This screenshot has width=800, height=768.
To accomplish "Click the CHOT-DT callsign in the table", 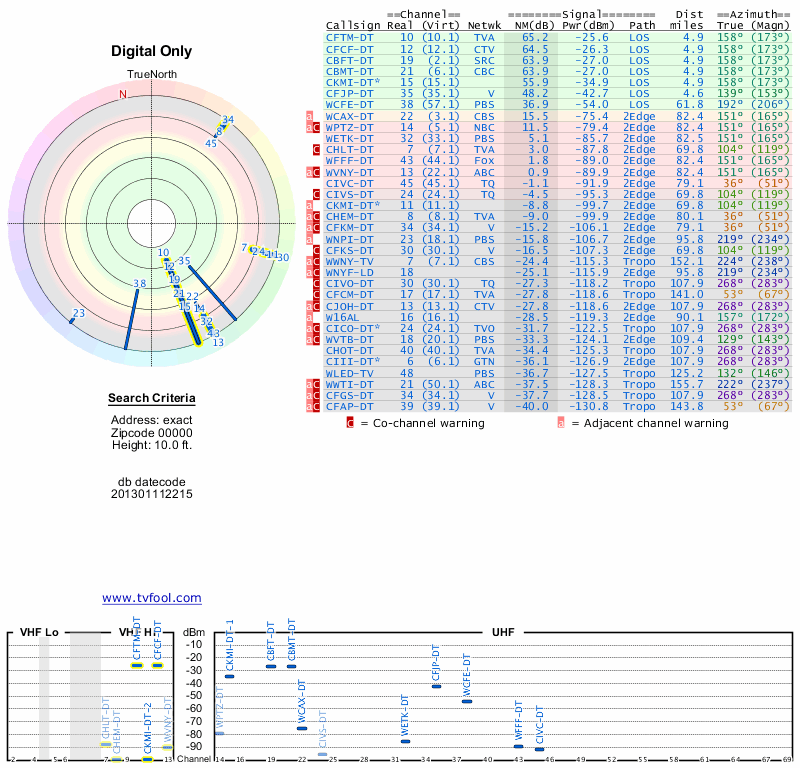I will (x=349, y=351).
